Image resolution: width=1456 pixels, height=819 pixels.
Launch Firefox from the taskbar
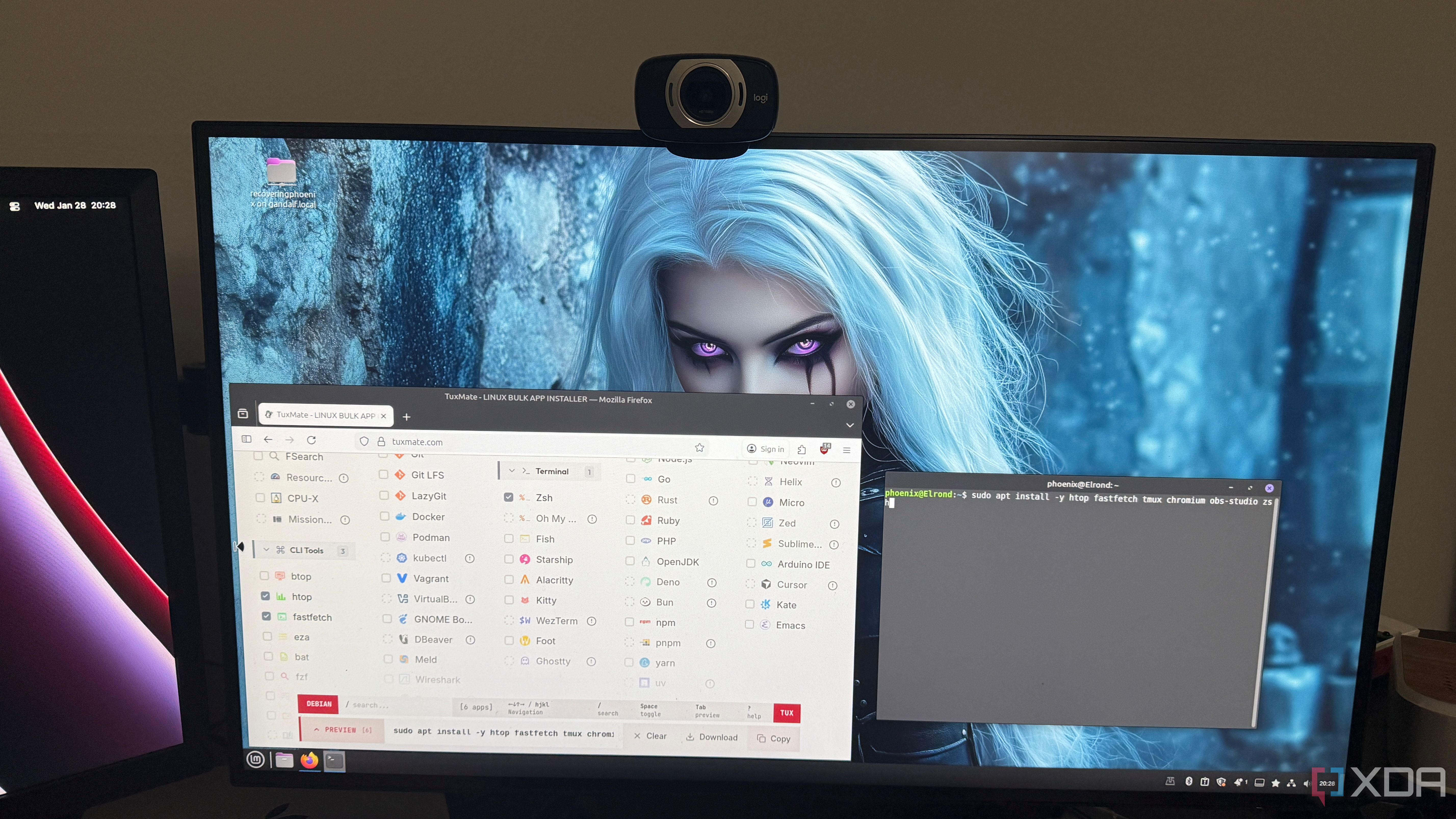click(309, 760)
